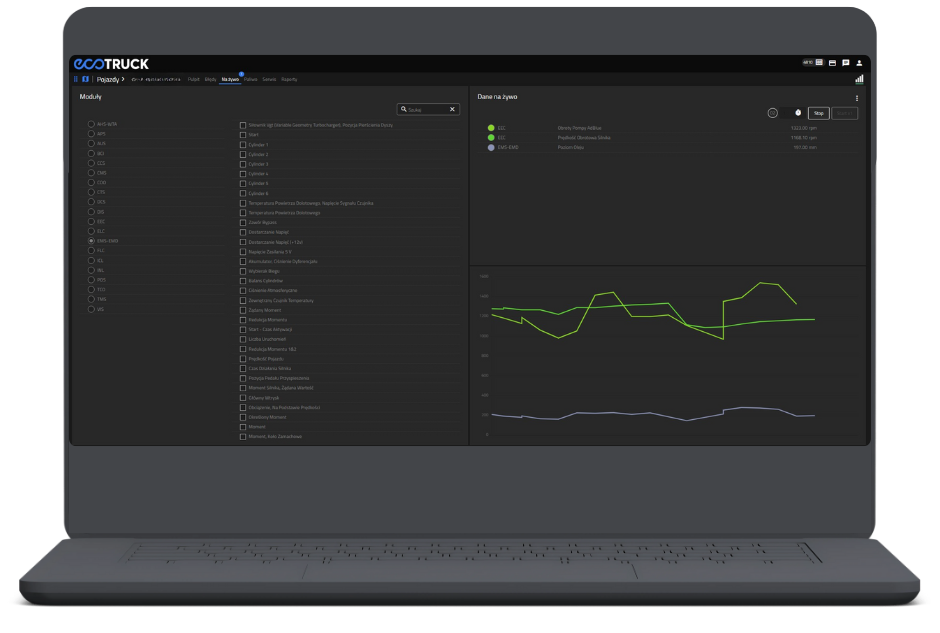This screenshot has width=940, height=633.
Task: Clear the search field with X icon
Action: [x=452, y=109]
